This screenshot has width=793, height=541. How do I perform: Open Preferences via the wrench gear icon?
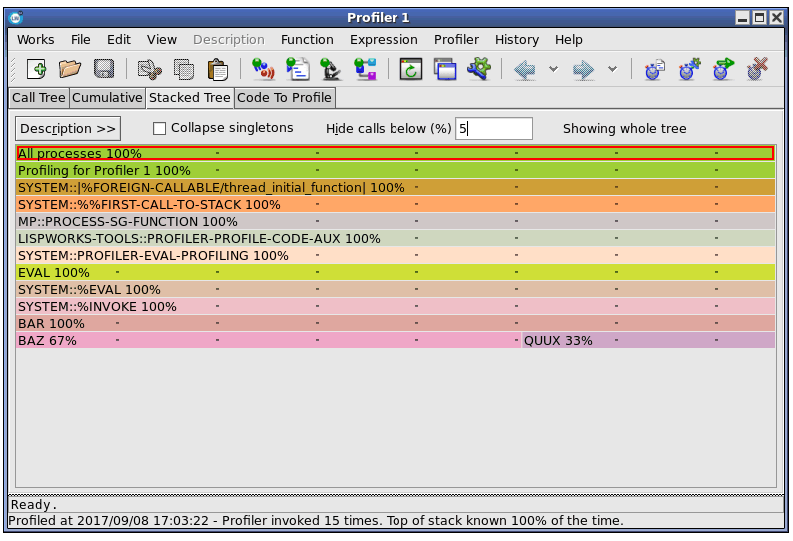tap(479, 68)
